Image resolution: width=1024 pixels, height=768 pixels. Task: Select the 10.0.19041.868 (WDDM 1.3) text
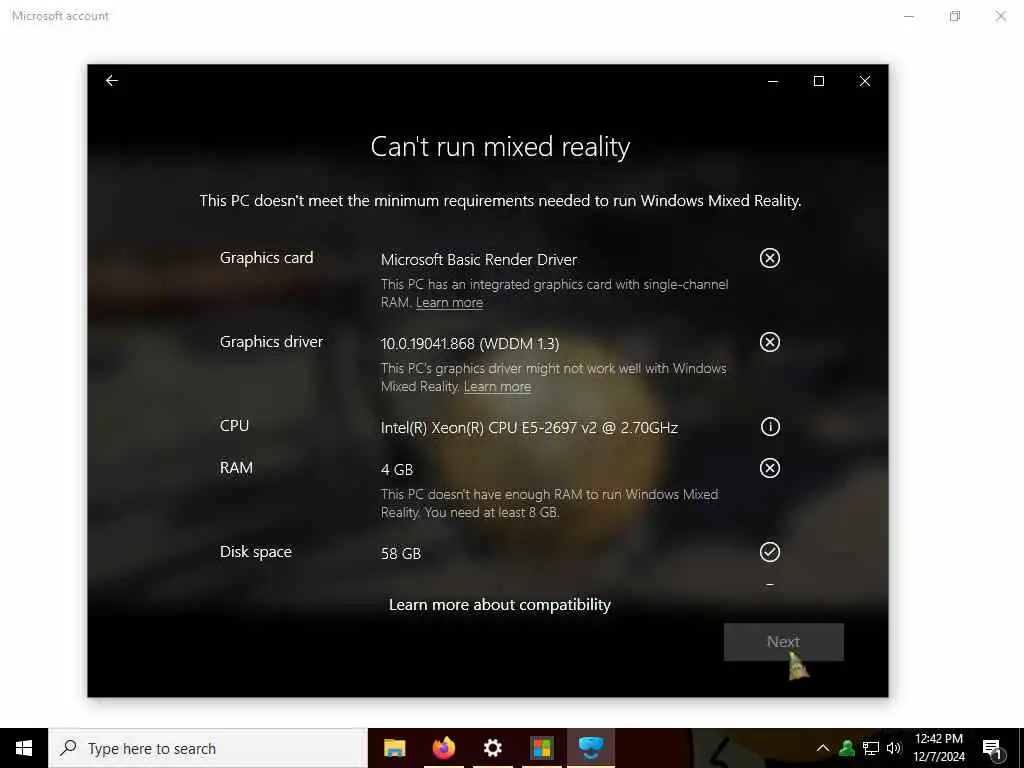pyautogui.click(x=470, y=344)
